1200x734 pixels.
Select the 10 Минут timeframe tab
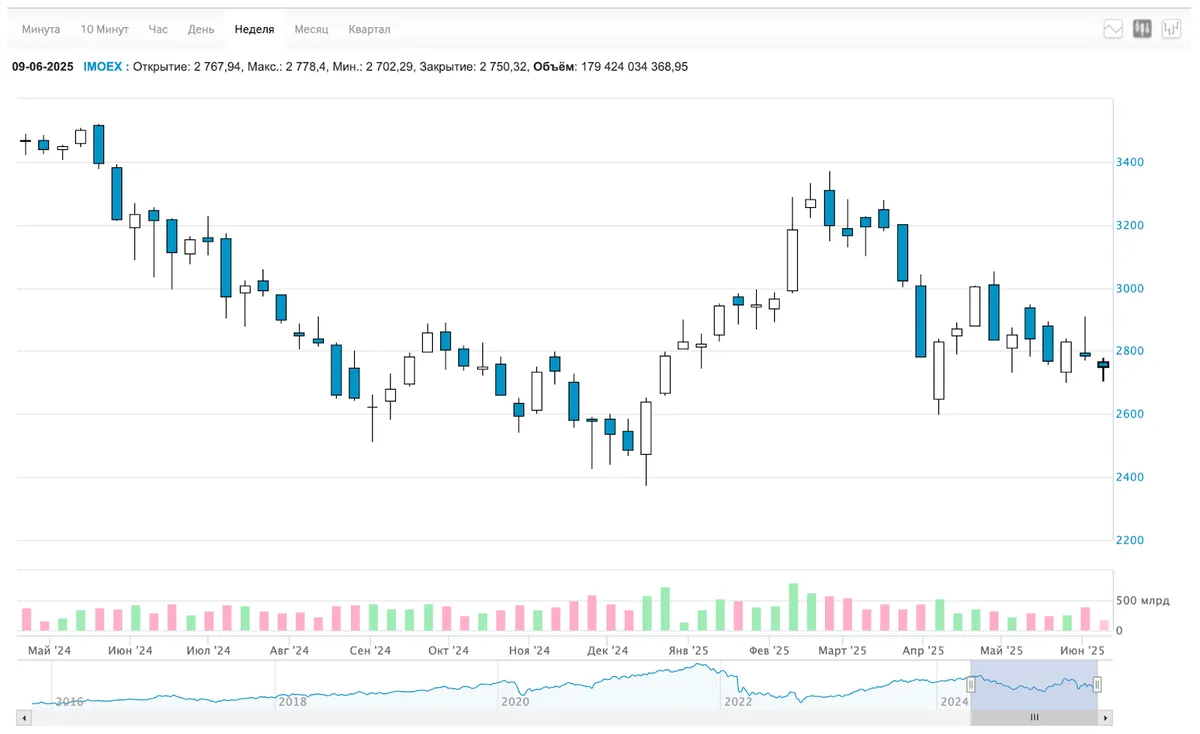coord(105,29)
